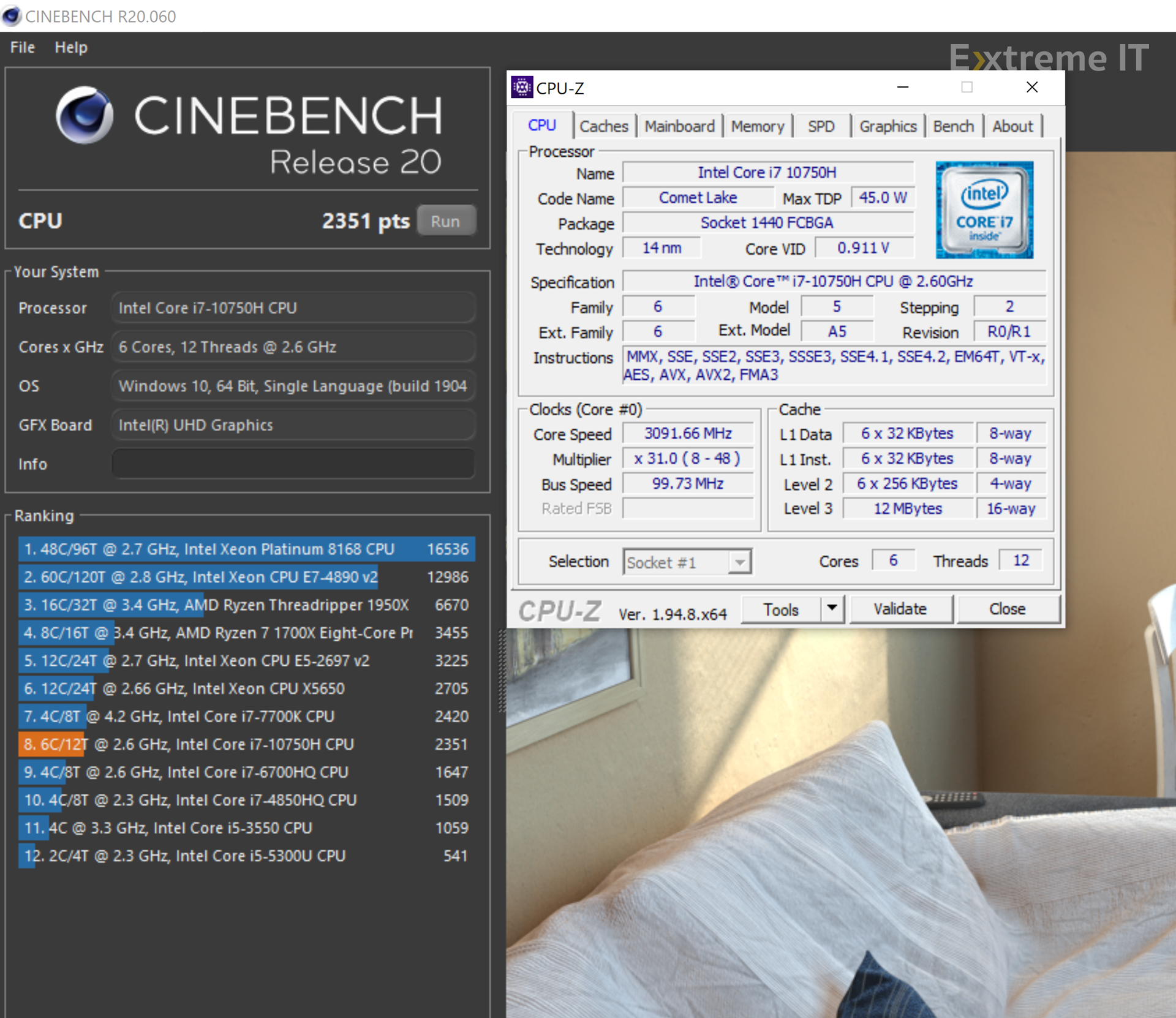
Task: Select ranking row Intel Core i7-6700HQ CPU
Action: [247, 772]
